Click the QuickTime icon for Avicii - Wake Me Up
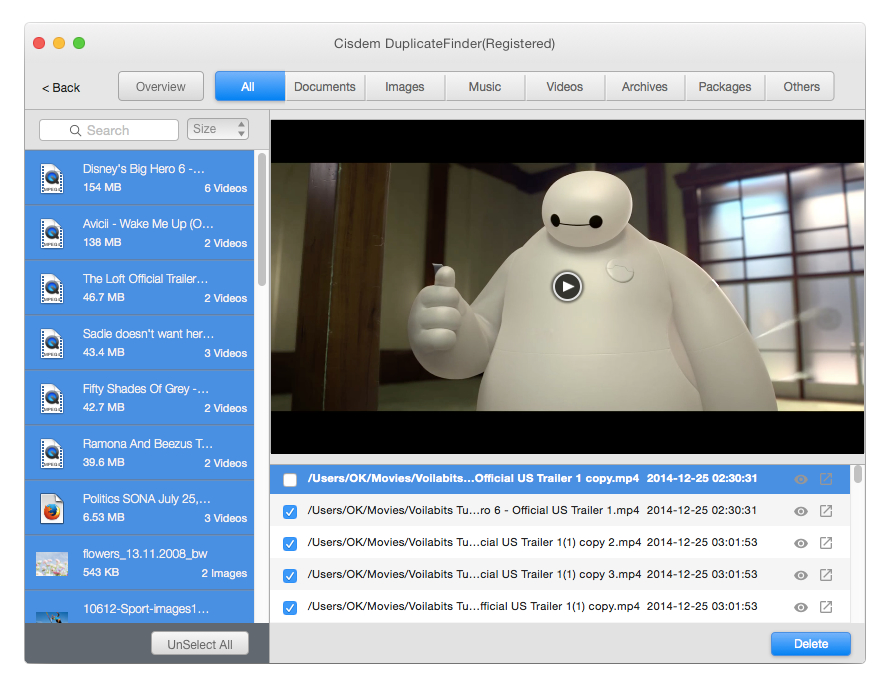 click(x=52, y=233)
